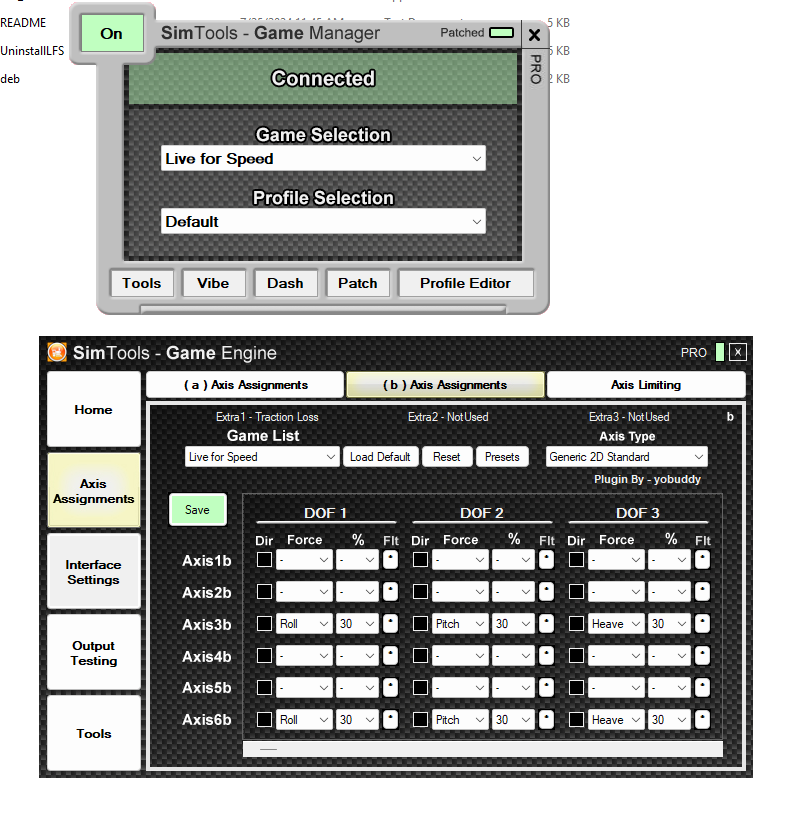
Task: Click the horizontal scrollbar under the axis grid
Action: (x=482, y=749)
